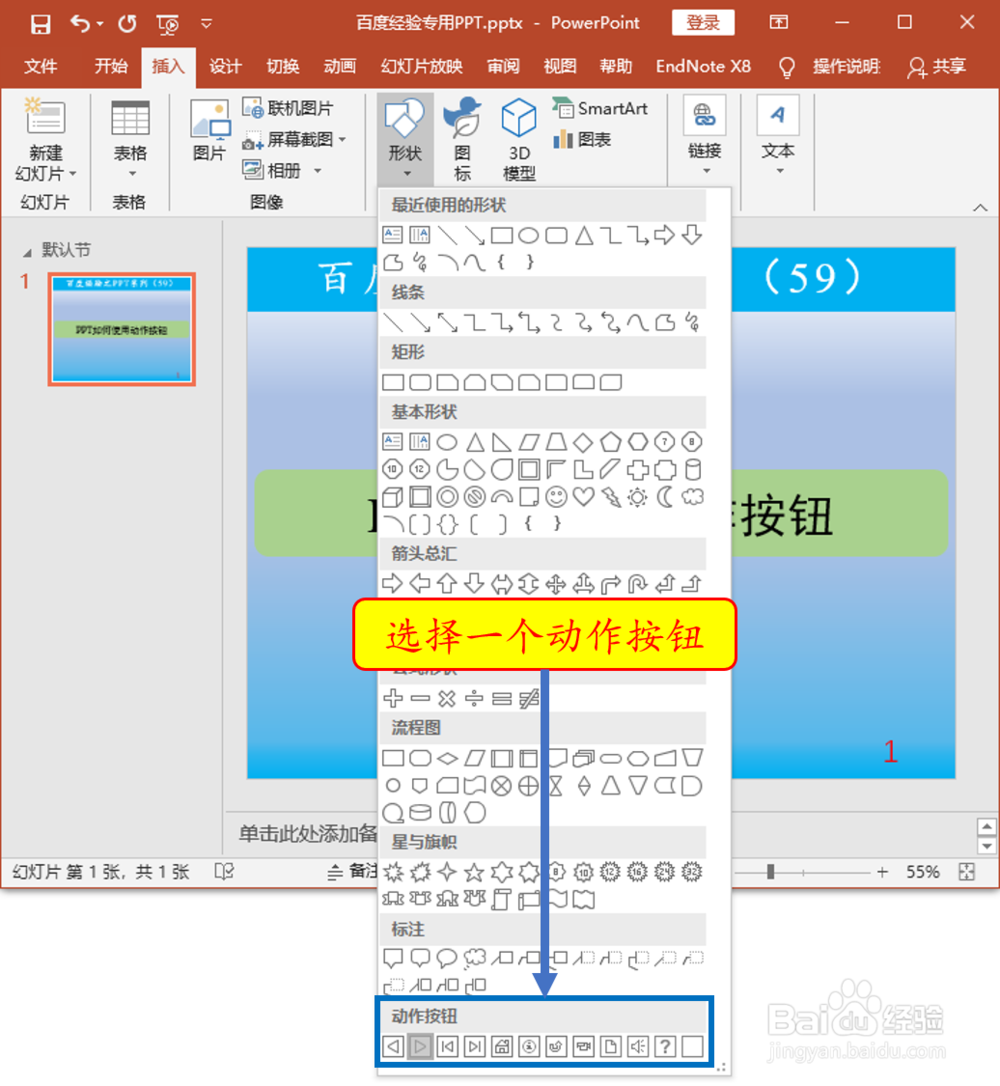Open the 幻灯片放映 Slide Show tab
The image size is (1000, 1086).
pyautogui.click(x=422, y=66)
